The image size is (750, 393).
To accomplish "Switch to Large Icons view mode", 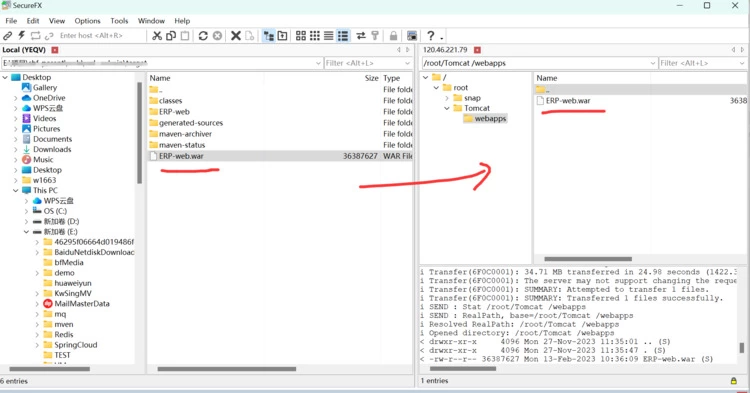I will click(x=300, y=36).
